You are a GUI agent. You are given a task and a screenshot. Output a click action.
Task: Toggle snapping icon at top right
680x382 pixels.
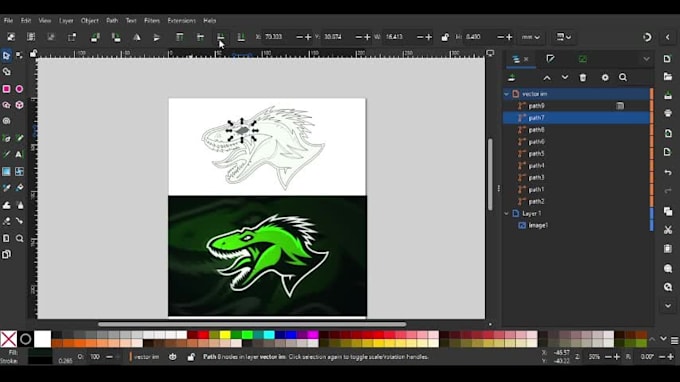[647, 37]
